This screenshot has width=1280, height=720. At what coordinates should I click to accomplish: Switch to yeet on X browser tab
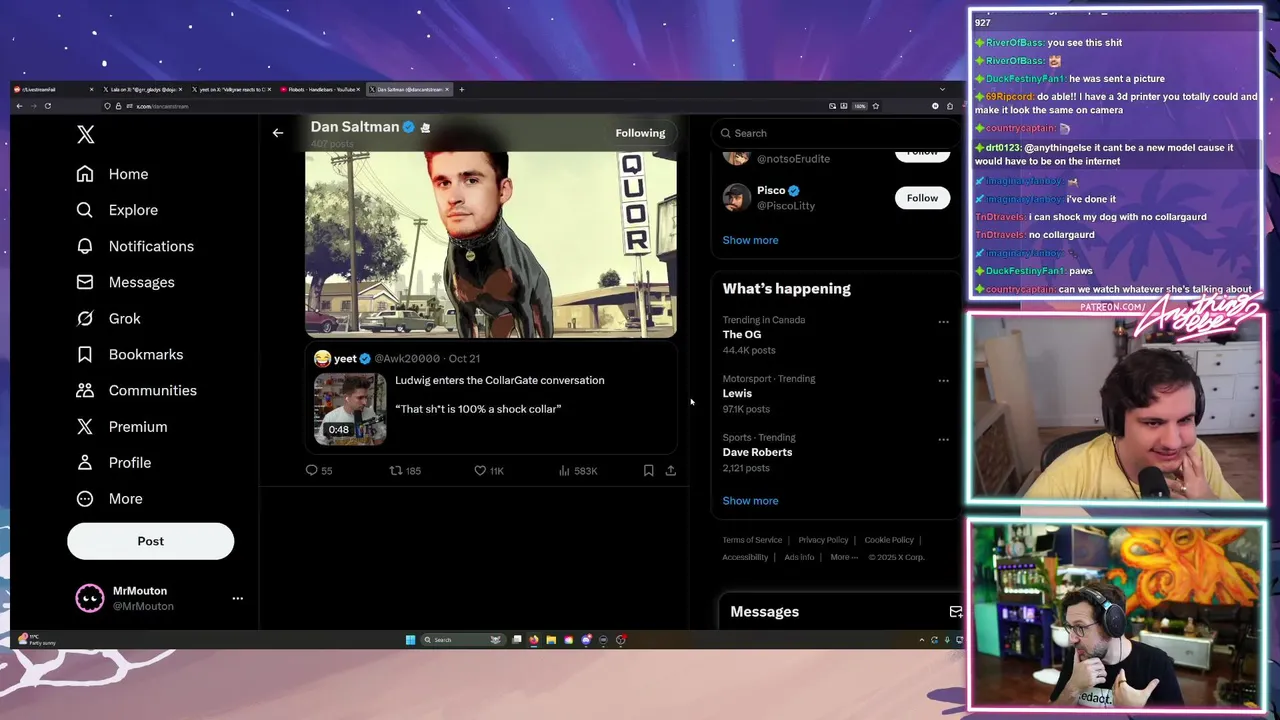pyautogui.click(x=232, y=89)
